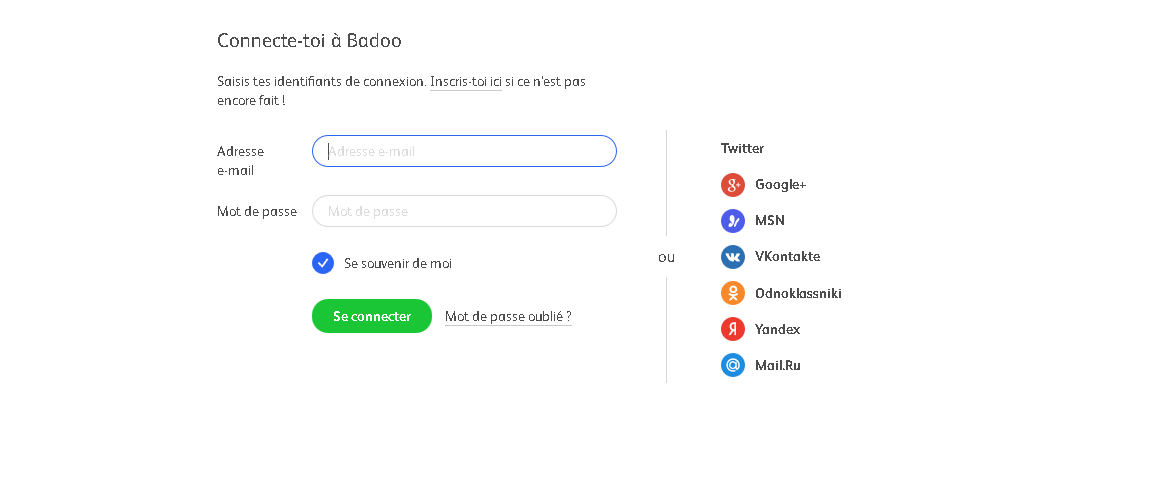Viewport: 1163px width, 499px height.
Task: Select the "MSN" text label
Action: (x=770, y=221)
